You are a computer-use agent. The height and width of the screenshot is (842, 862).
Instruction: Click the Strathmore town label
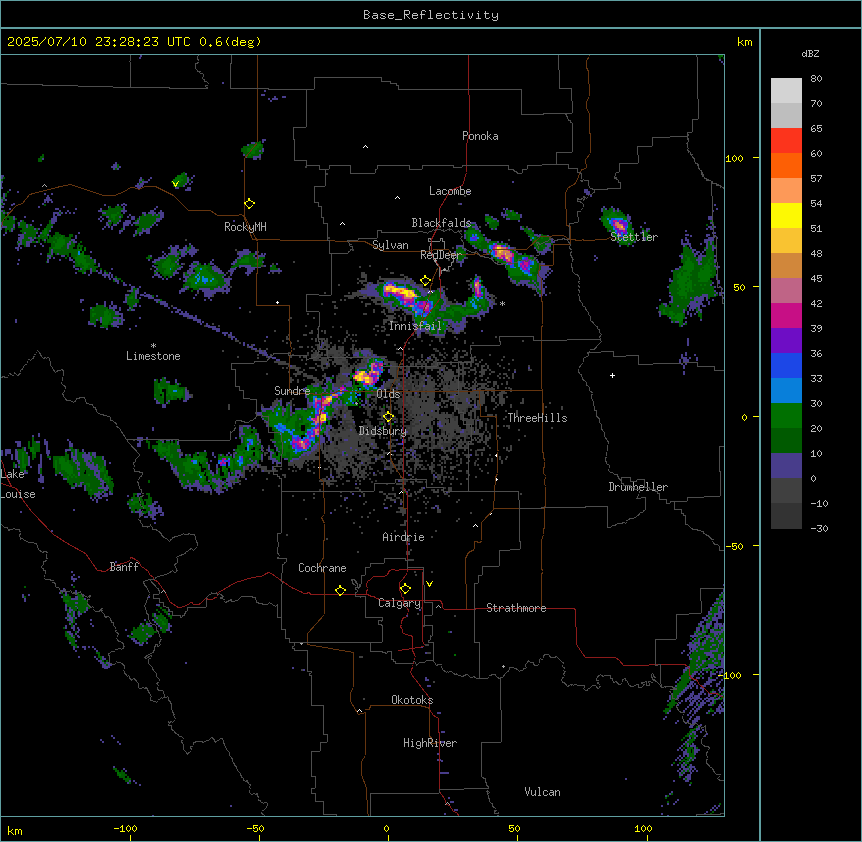pyautogui.click(x=516, y=608)
